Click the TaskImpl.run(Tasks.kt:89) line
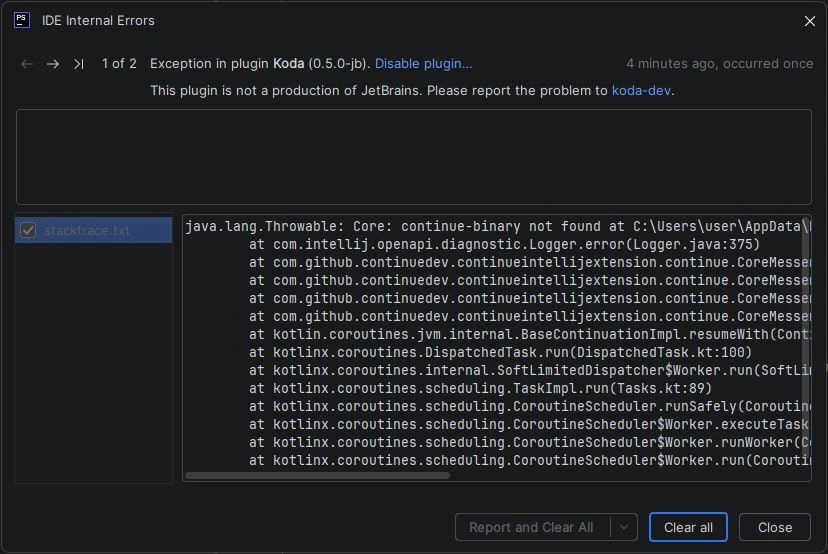The height and width of the screenshot is (554, 828). pos(481,388)
